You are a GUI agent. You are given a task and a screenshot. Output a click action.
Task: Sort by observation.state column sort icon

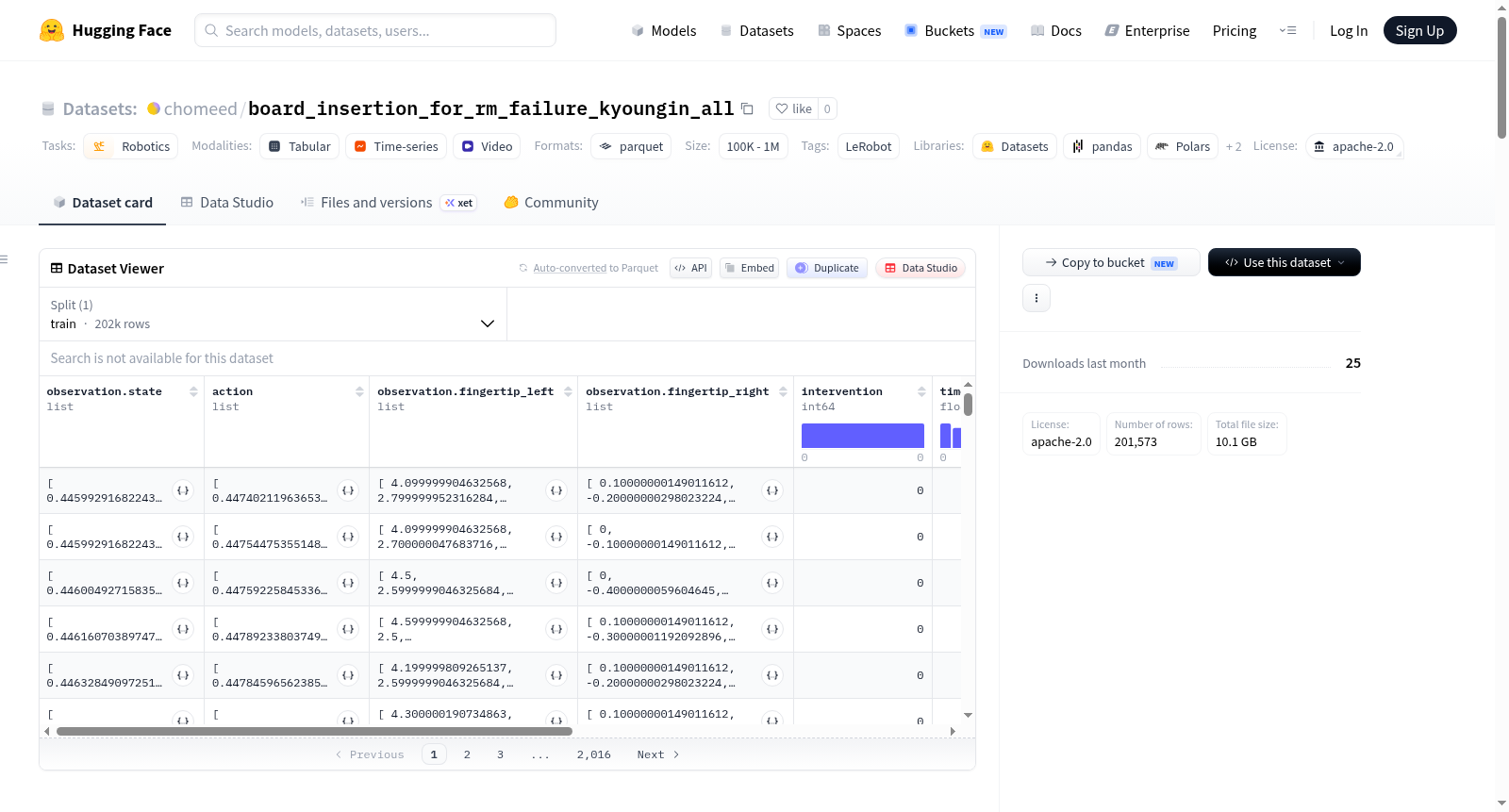pyautogui.click(x=193, y=391)
